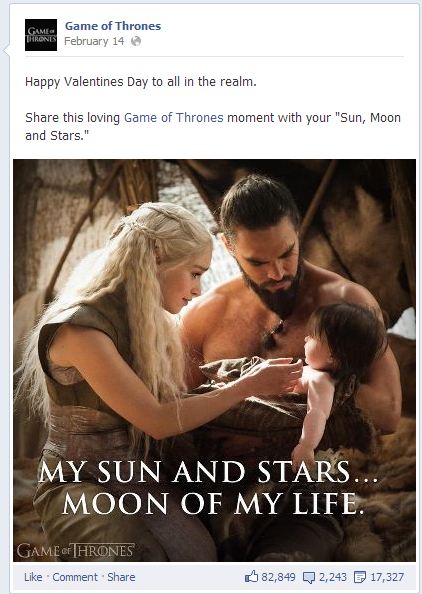Click the globe public privacy icon

tap(136, 41)
